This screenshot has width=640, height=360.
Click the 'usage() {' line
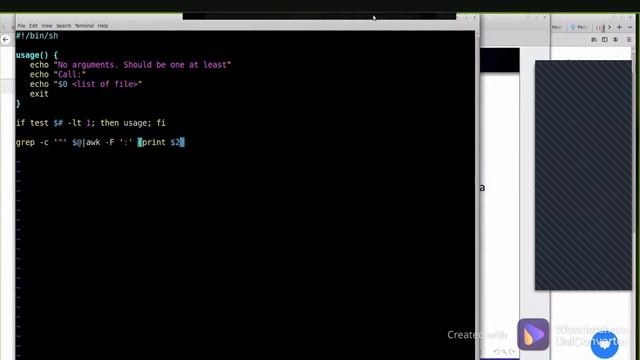37,55
